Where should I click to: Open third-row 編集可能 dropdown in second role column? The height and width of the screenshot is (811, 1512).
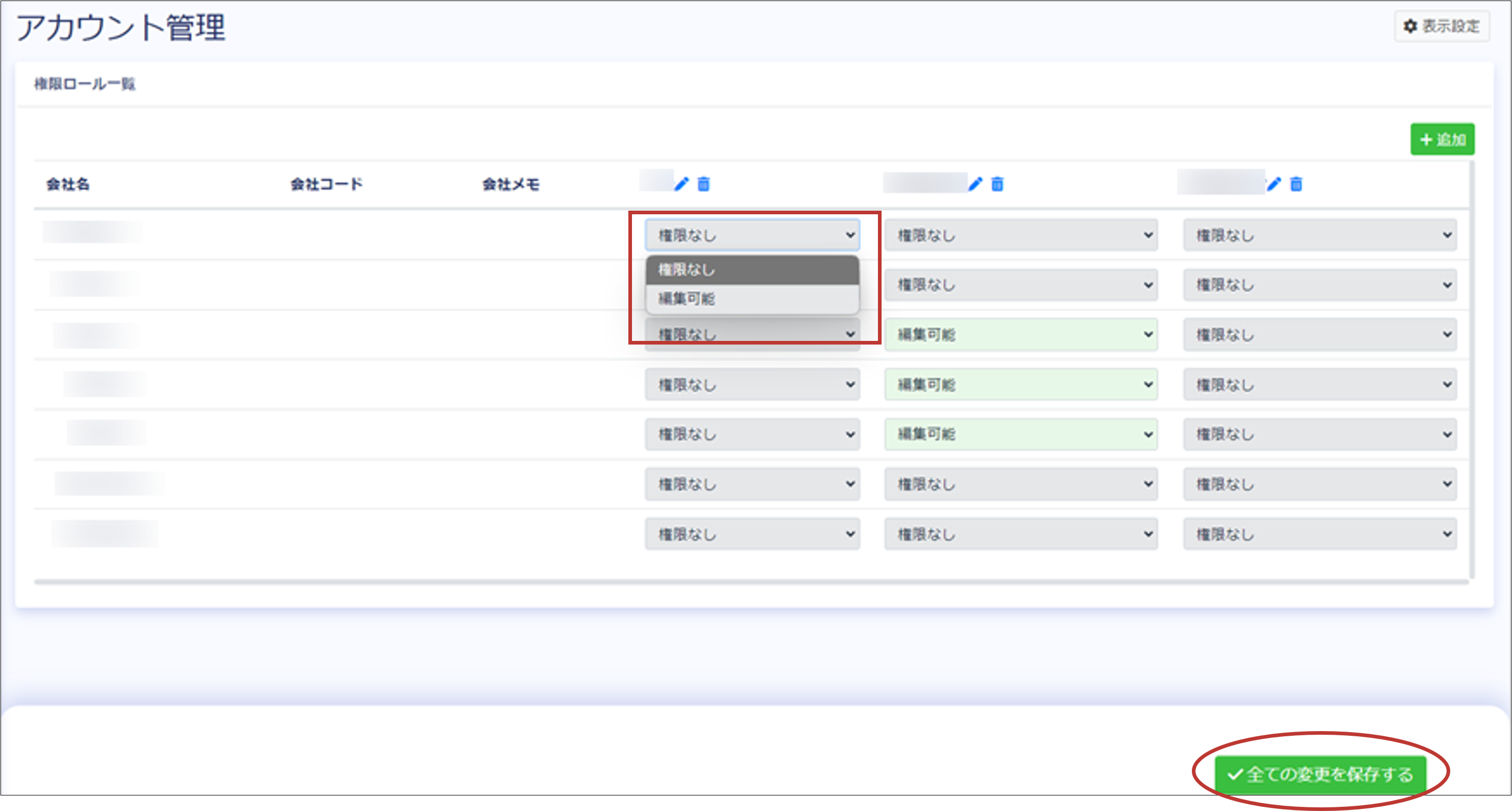click(1021, 335)
